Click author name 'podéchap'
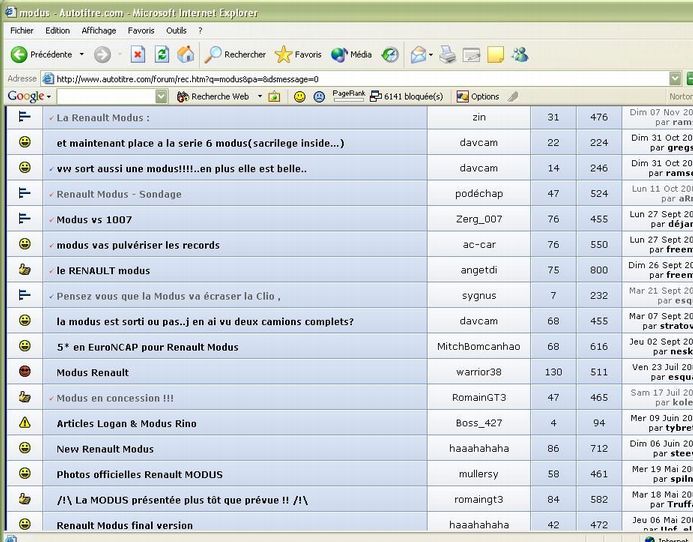This screenshot has height=542, width=693. pos(479,194)
